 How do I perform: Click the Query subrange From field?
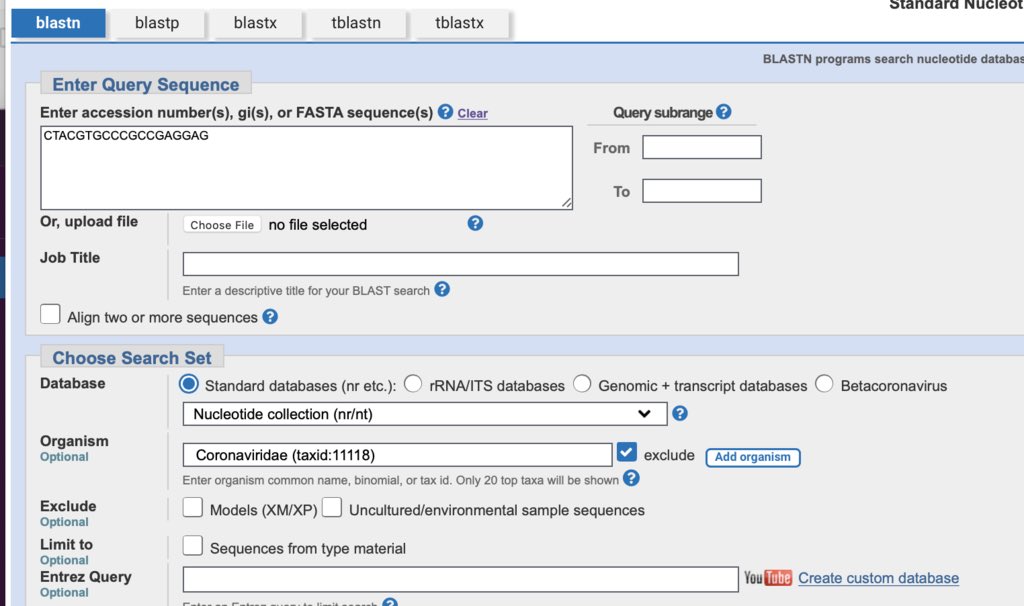[x=702, y=147]
